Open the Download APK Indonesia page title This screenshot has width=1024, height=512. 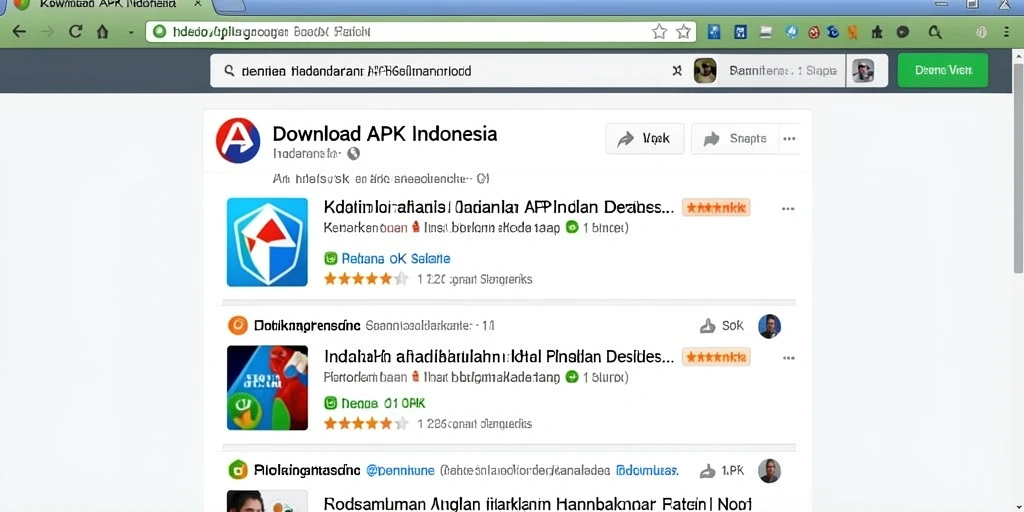pos(385,134)
